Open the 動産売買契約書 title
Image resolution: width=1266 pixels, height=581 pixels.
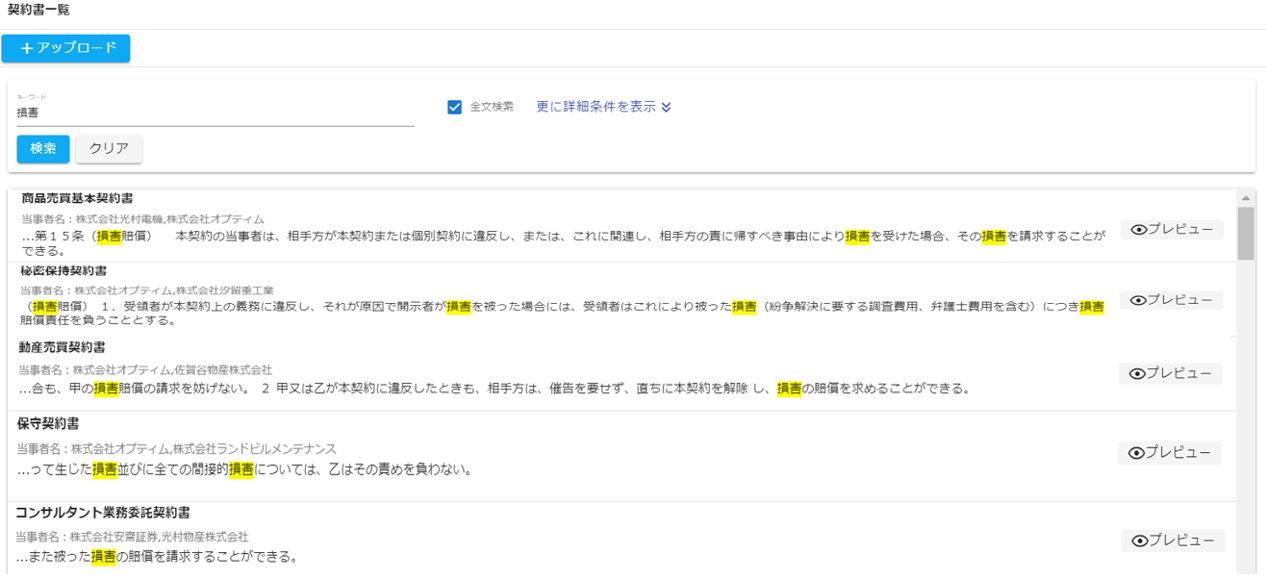[x=62, y=347]
